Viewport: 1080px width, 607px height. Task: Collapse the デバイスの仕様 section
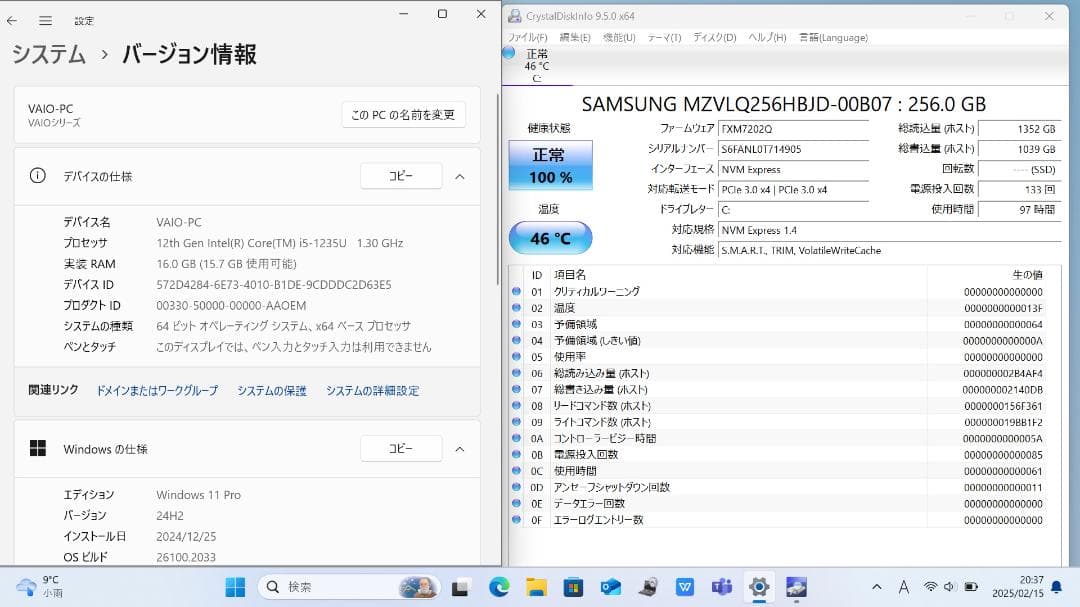coord(459,175)
